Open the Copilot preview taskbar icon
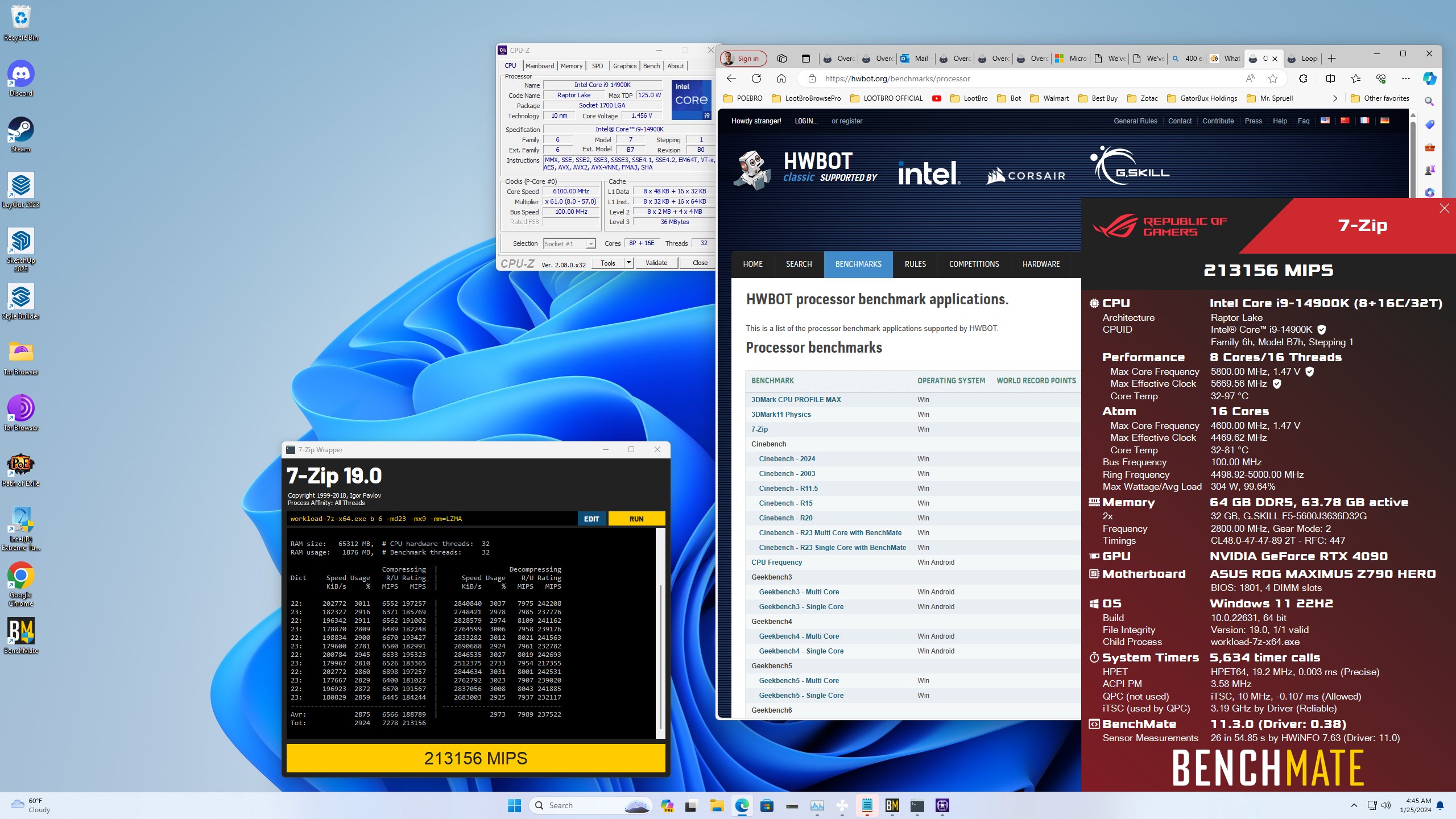Screen dimensions: 1456x819 tap(667, 805)
